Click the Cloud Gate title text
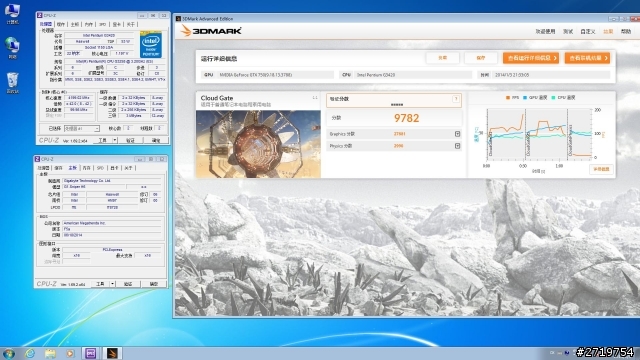This screenshot has width=640, height=360. pos(217,98)
